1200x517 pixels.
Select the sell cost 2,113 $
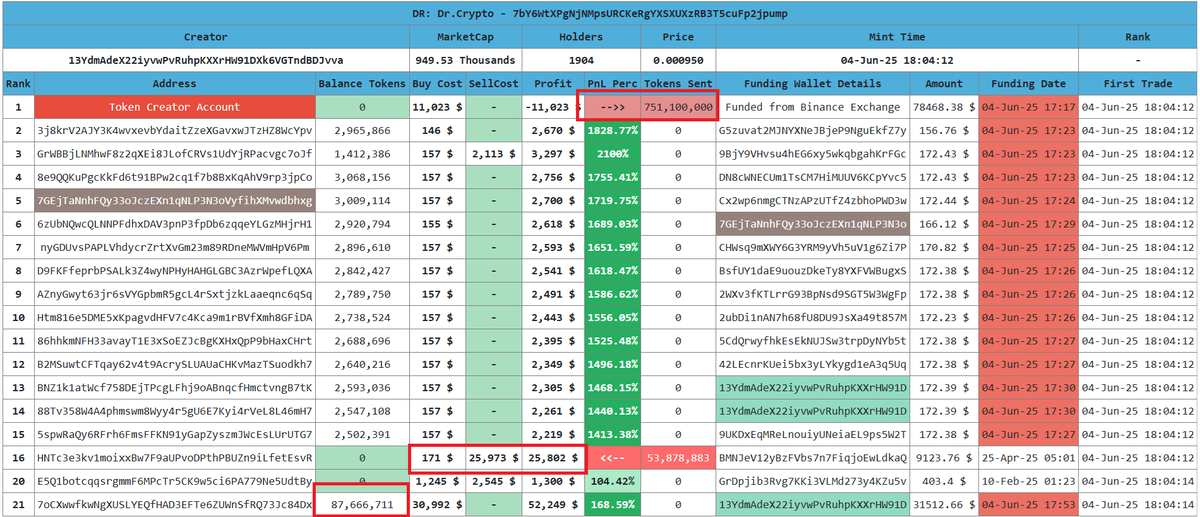[493, 154]
